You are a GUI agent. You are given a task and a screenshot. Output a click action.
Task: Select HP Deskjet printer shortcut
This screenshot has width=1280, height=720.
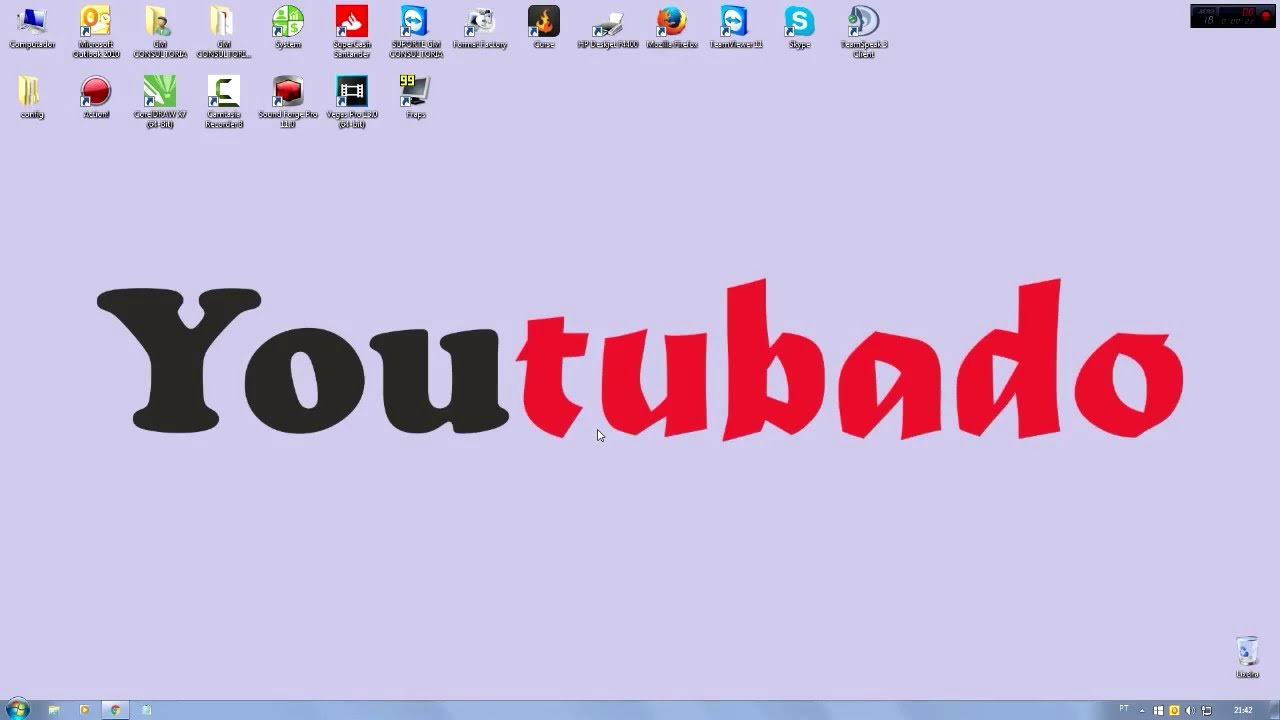pyautogui.click(x=608, y=28)
